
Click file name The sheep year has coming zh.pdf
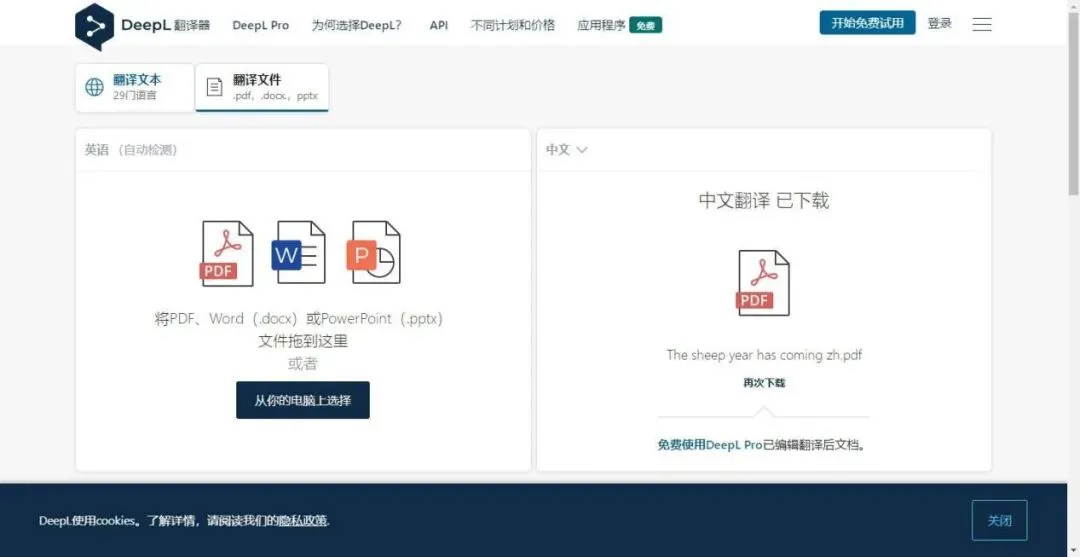tap(764, 355)
